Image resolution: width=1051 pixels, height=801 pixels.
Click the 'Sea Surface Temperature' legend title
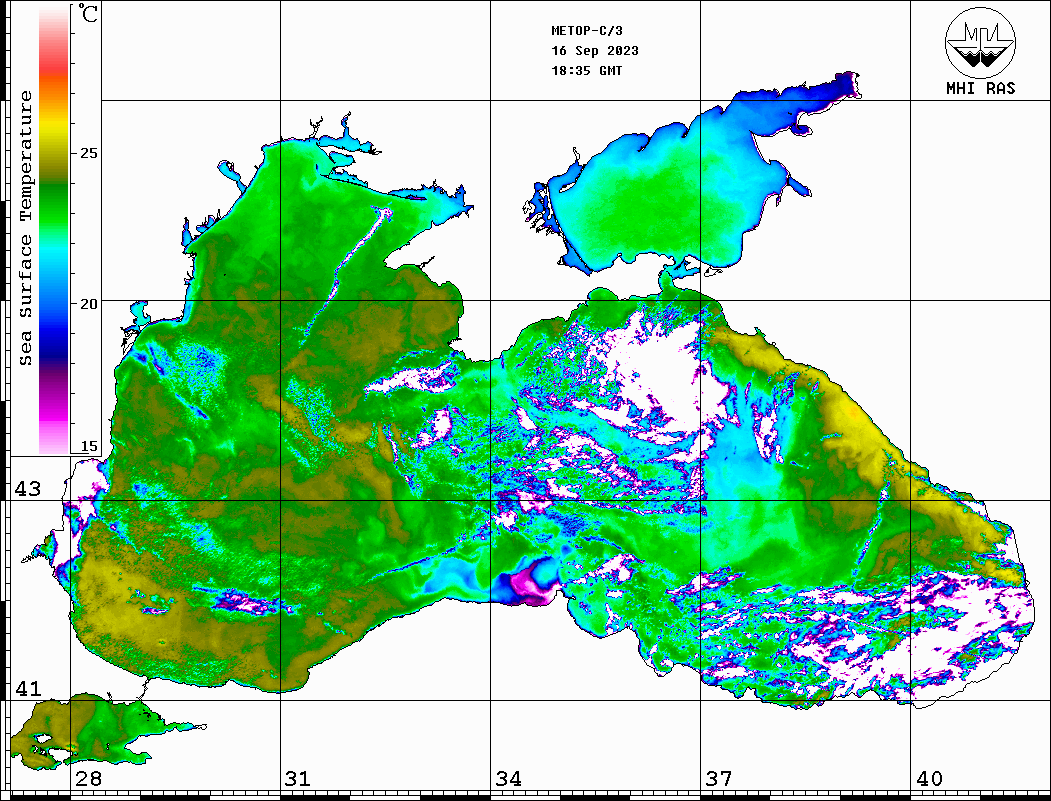(25, 229)
